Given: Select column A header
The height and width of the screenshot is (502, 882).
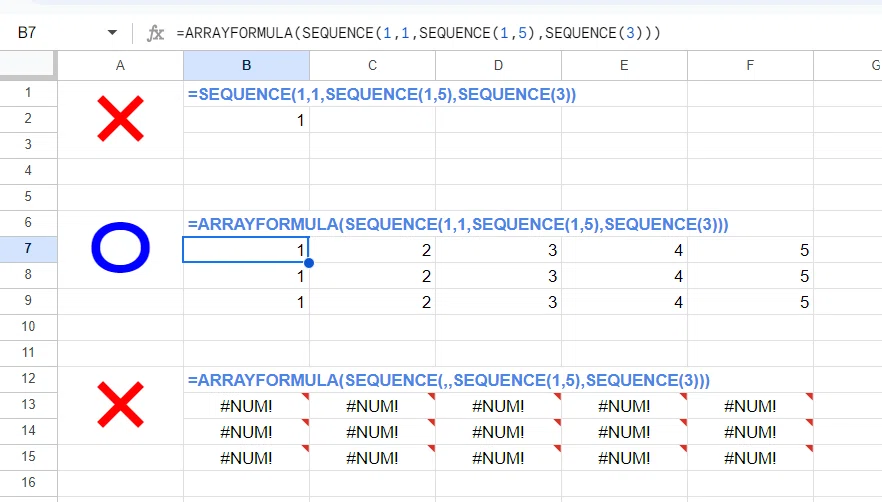Looking at the screenshot, I should click(120, 65).
